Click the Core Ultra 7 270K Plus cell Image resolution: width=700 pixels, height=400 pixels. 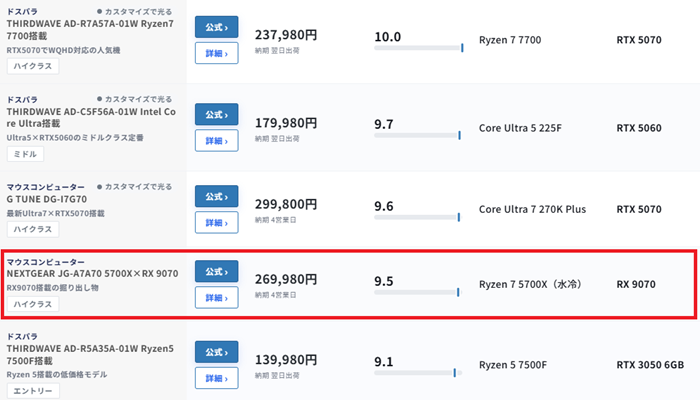click(532, 209)
